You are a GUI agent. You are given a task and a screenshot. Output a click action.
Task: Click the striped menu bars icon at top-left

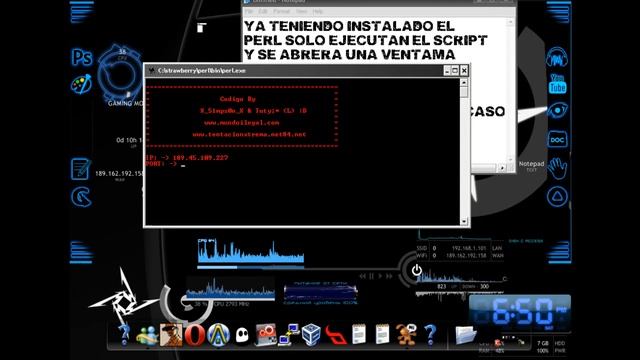pos(82,12)
